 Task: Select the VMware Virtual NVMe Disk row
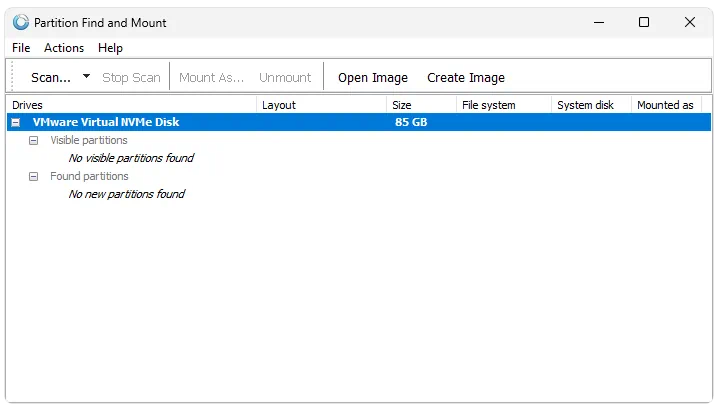(359, 122)
